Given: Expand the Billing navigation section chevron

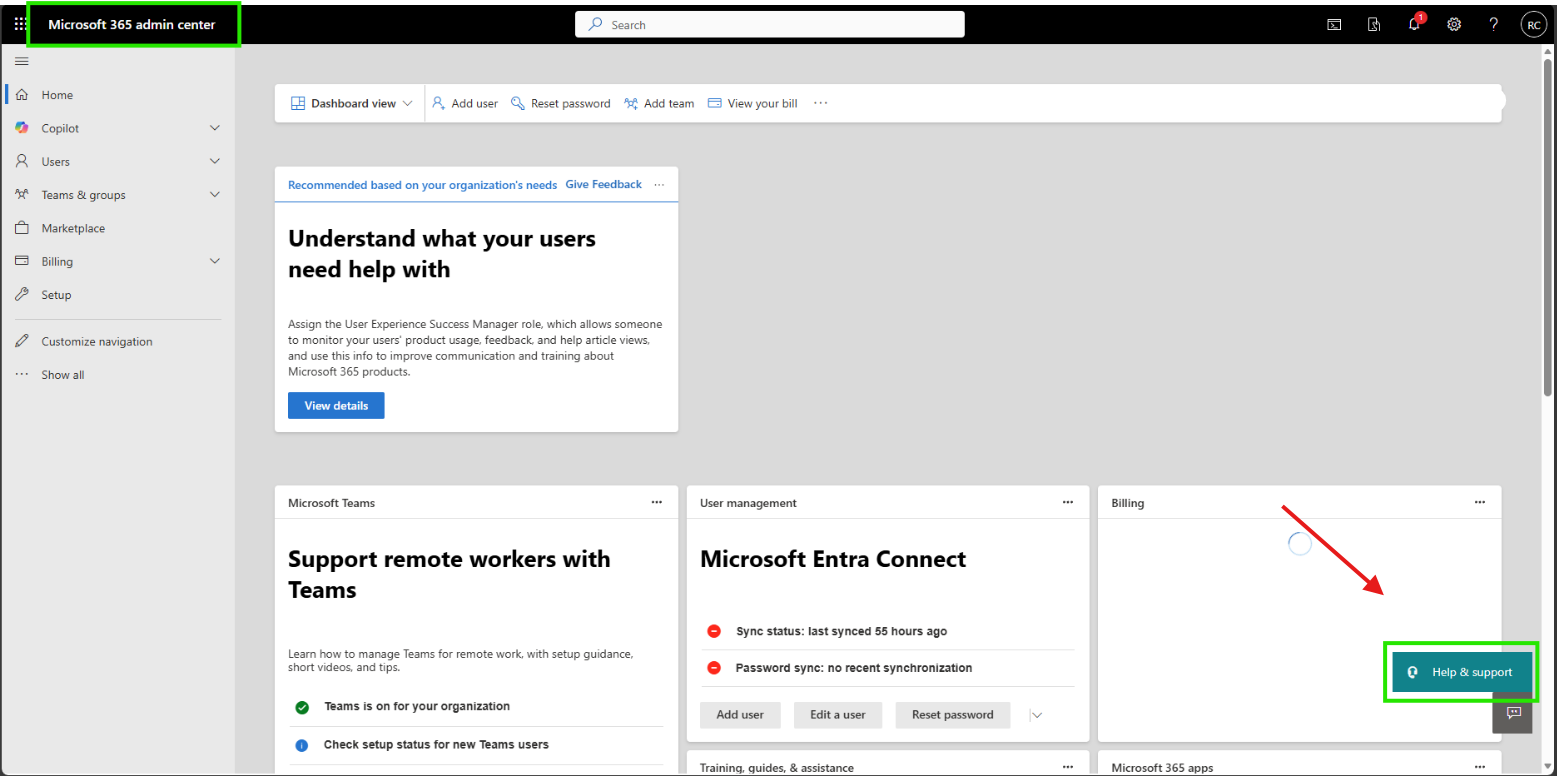Looking at the screenshot, I should point(215,261).
